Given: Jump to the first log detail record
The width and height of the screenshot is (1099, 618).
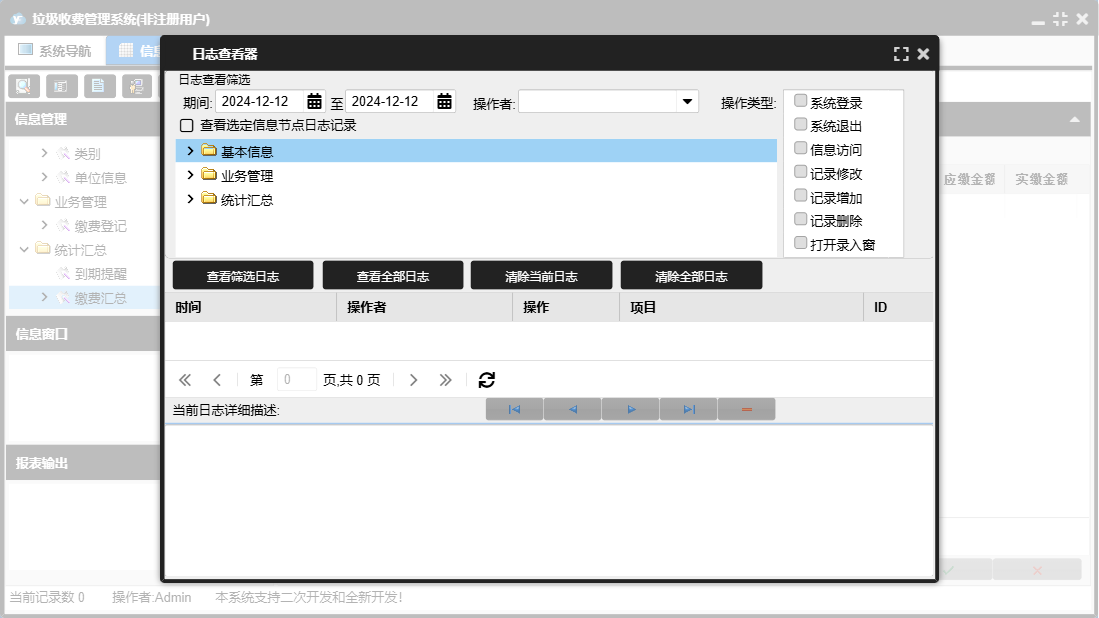Looking at the screenshot, I should point(514,410).
